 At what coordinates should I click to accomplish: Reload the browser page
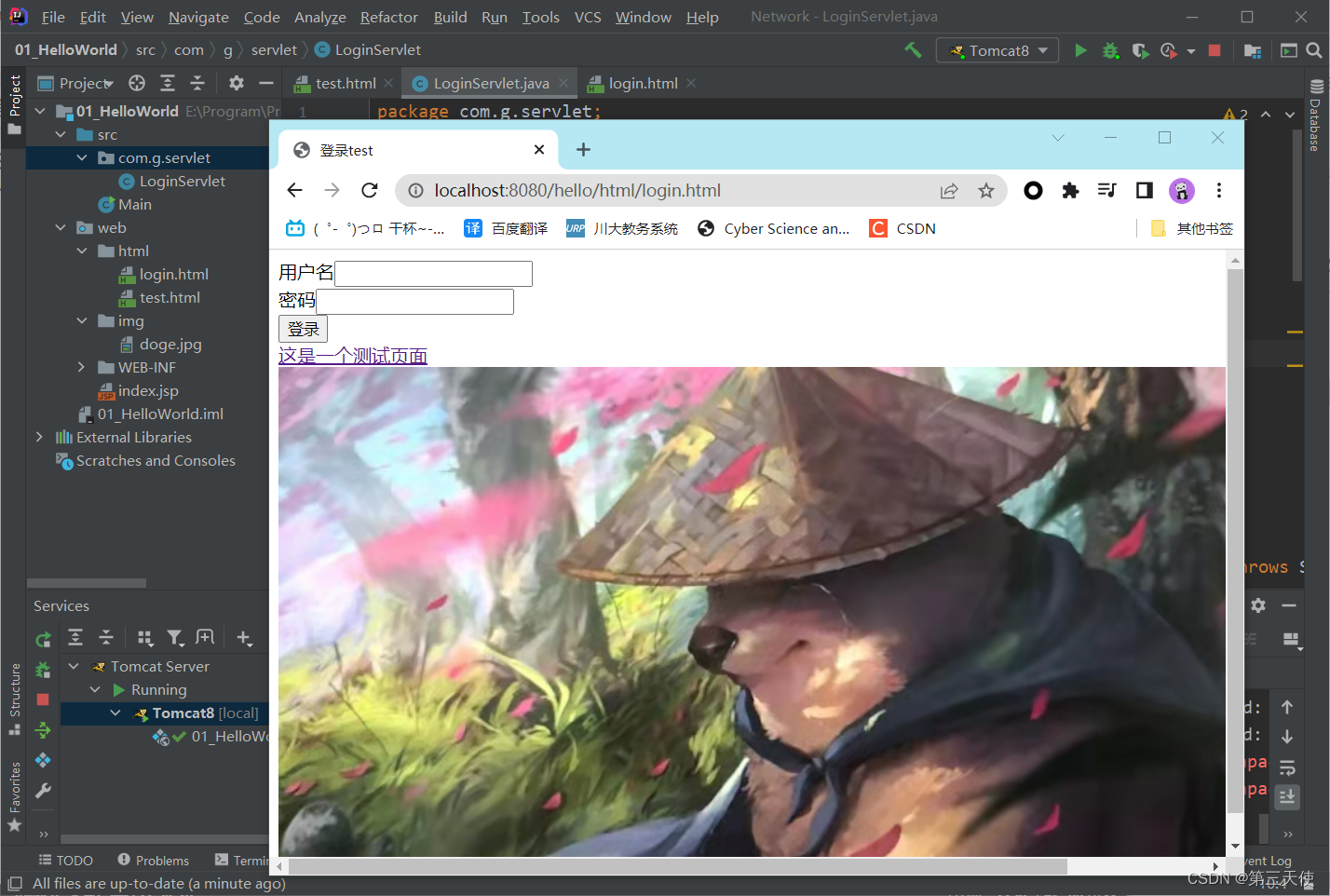click(370, 190)
